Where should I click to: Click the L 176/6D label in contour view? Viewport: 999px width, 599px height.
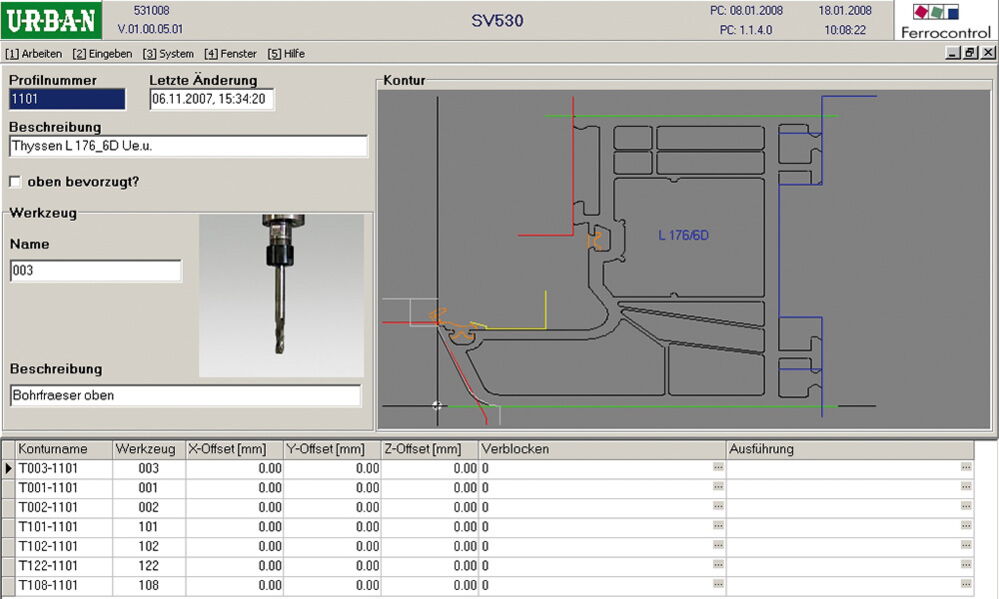684,236
